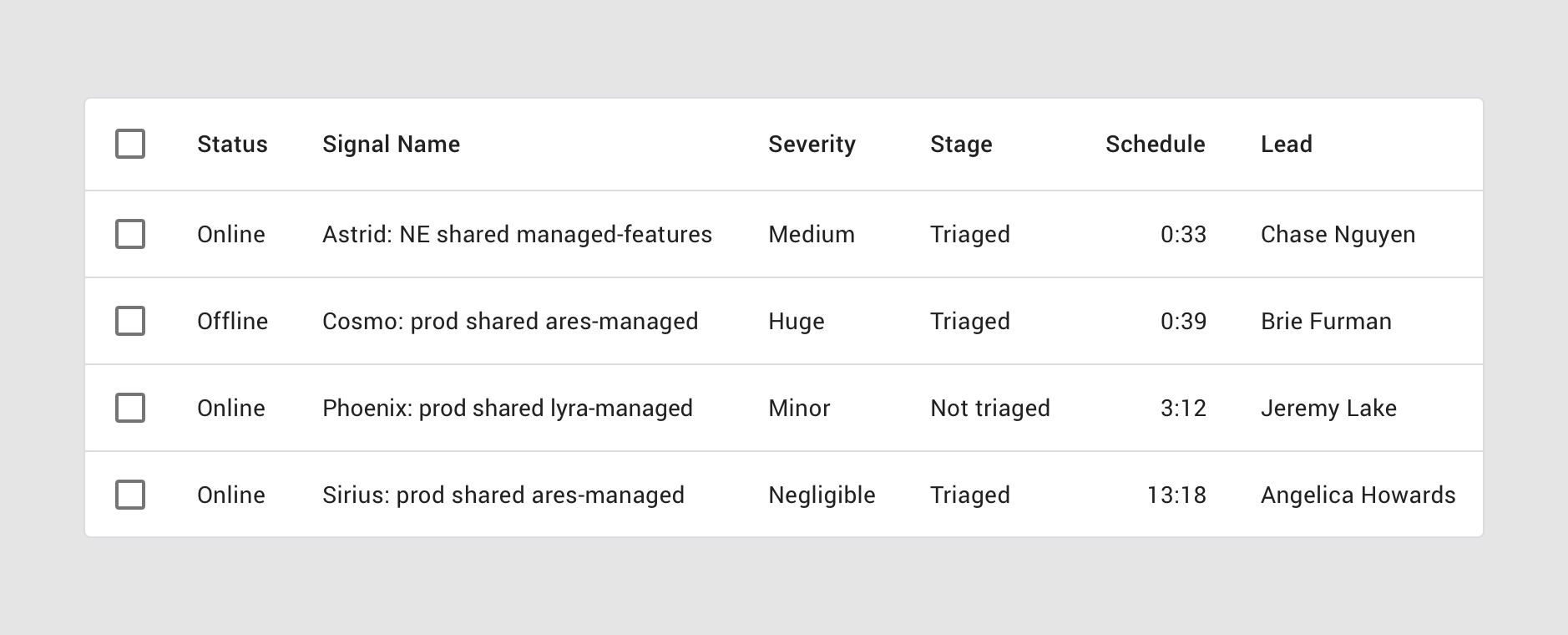Check the checkbox next to Phoenix signal
Viewport: 1568px width, 635px height.
[x=129, y=408]
